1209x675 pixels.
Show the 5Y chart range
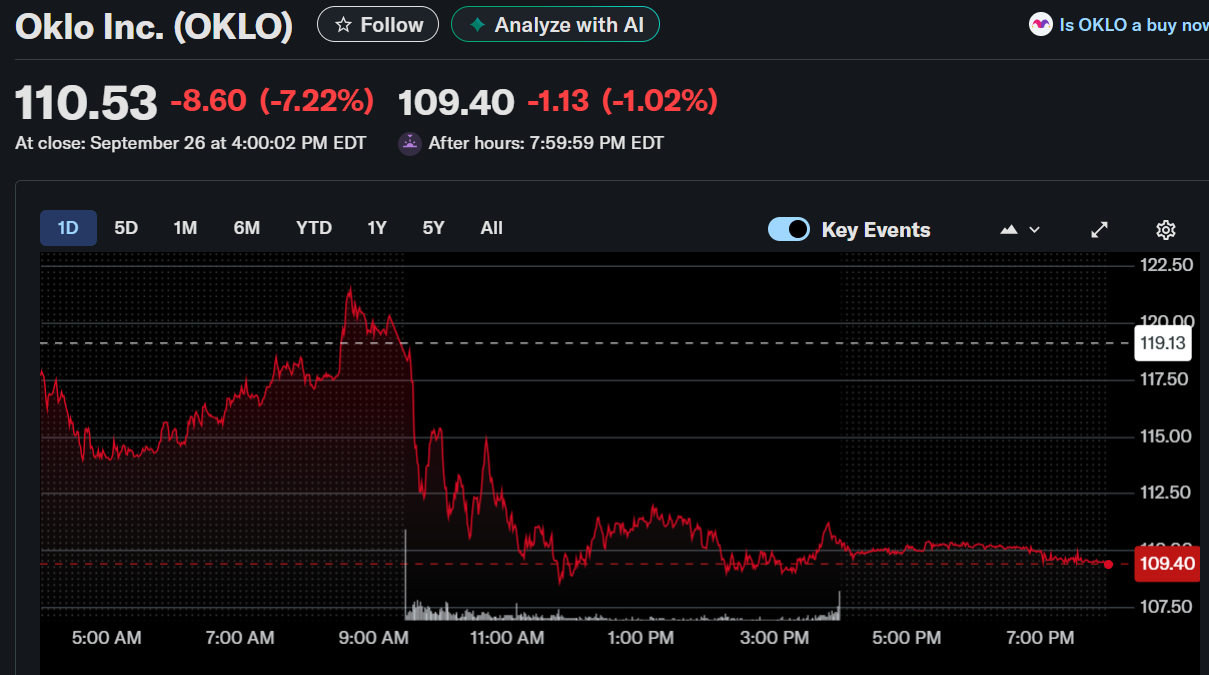click(x=433, y=228)
